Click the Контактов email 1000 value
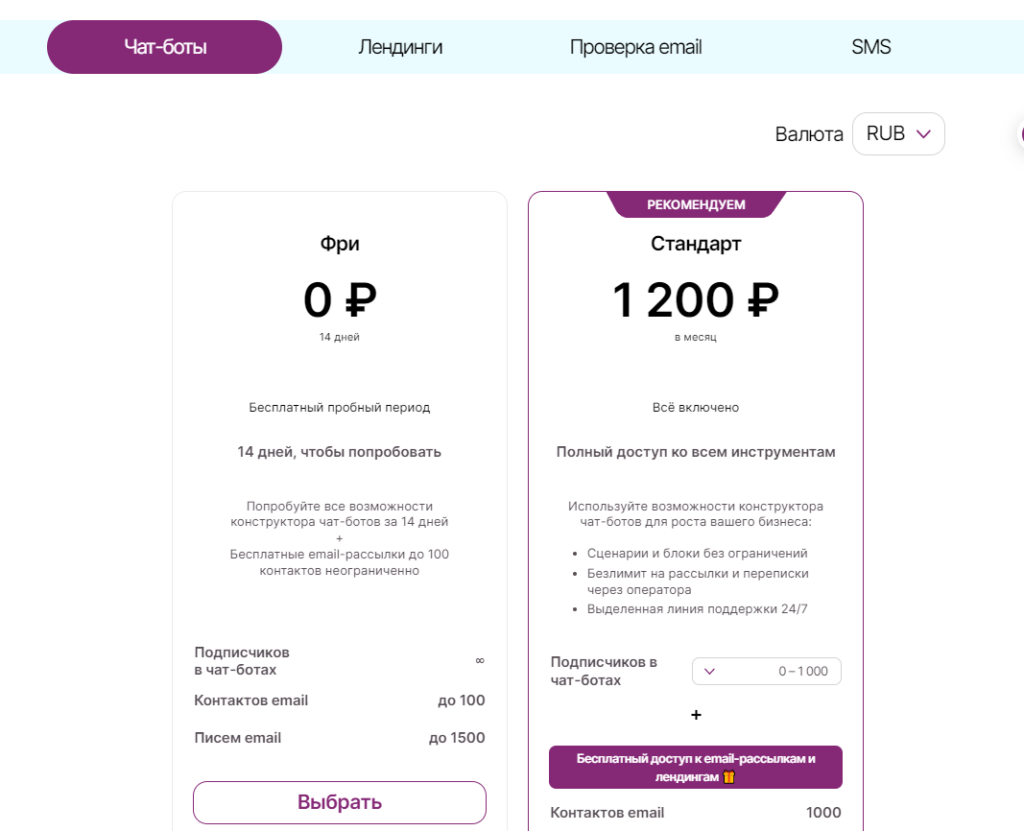Viewport: 1024px width, 831px height. coord(823,812)
